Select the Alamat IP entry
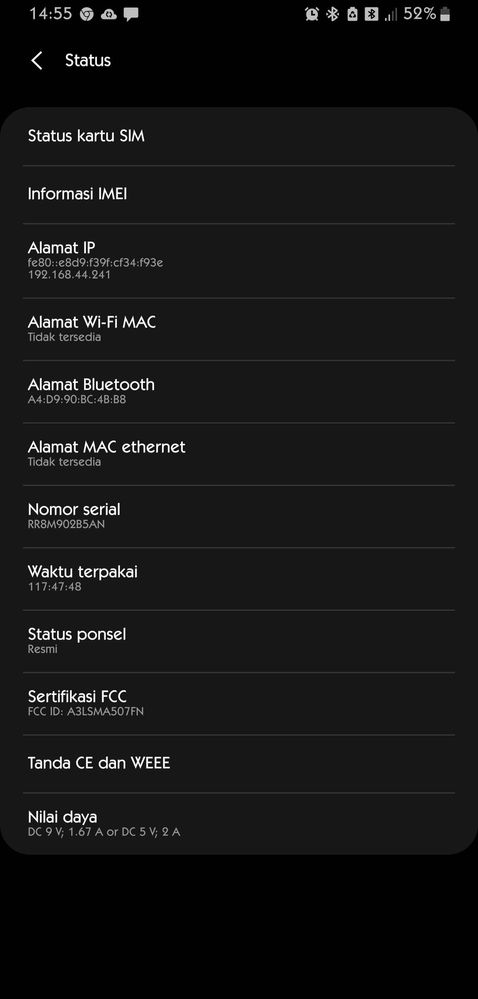The width and height of the screenshot is (478, 999). [x=239, y=261]
